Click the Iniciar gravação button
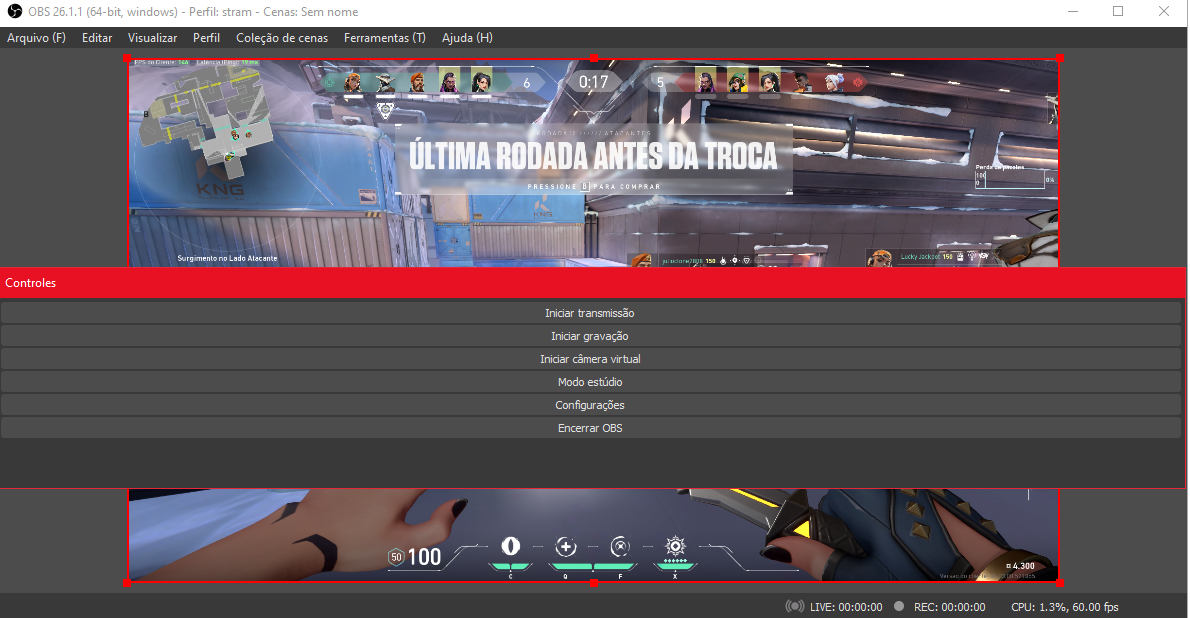Viewport: 1190px width, 618px height. pos(590,336)
